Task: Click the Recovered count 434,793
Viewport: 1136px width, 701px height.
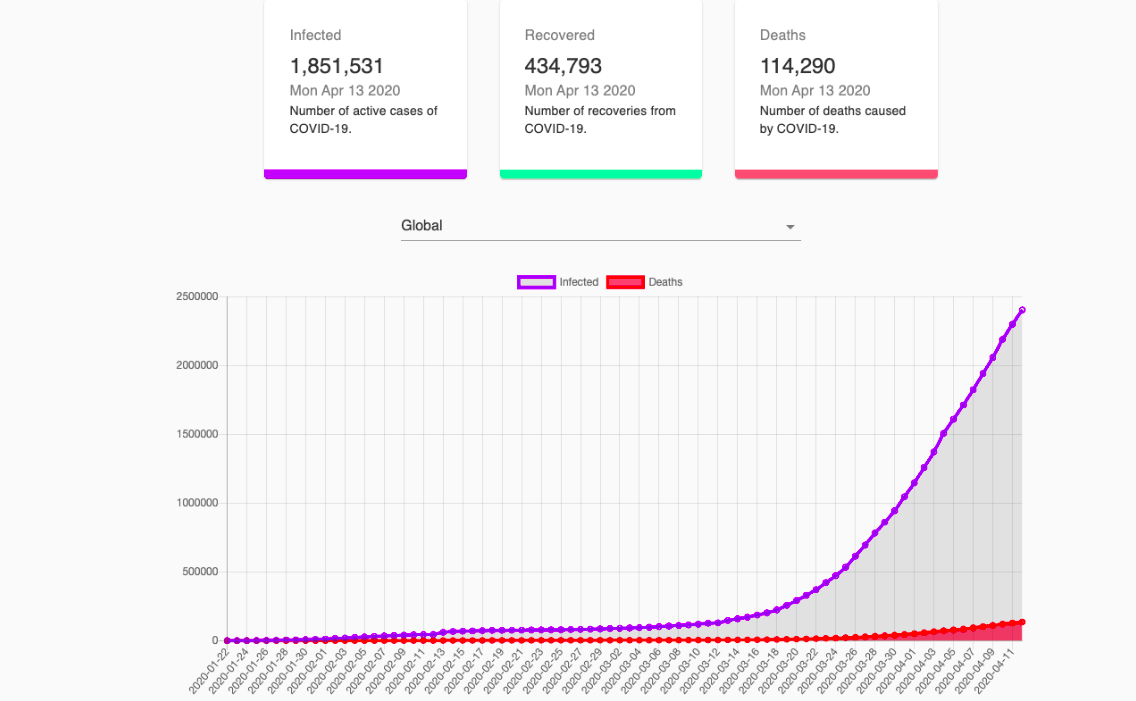Action: pyautogui.click(x=563, y=66)
